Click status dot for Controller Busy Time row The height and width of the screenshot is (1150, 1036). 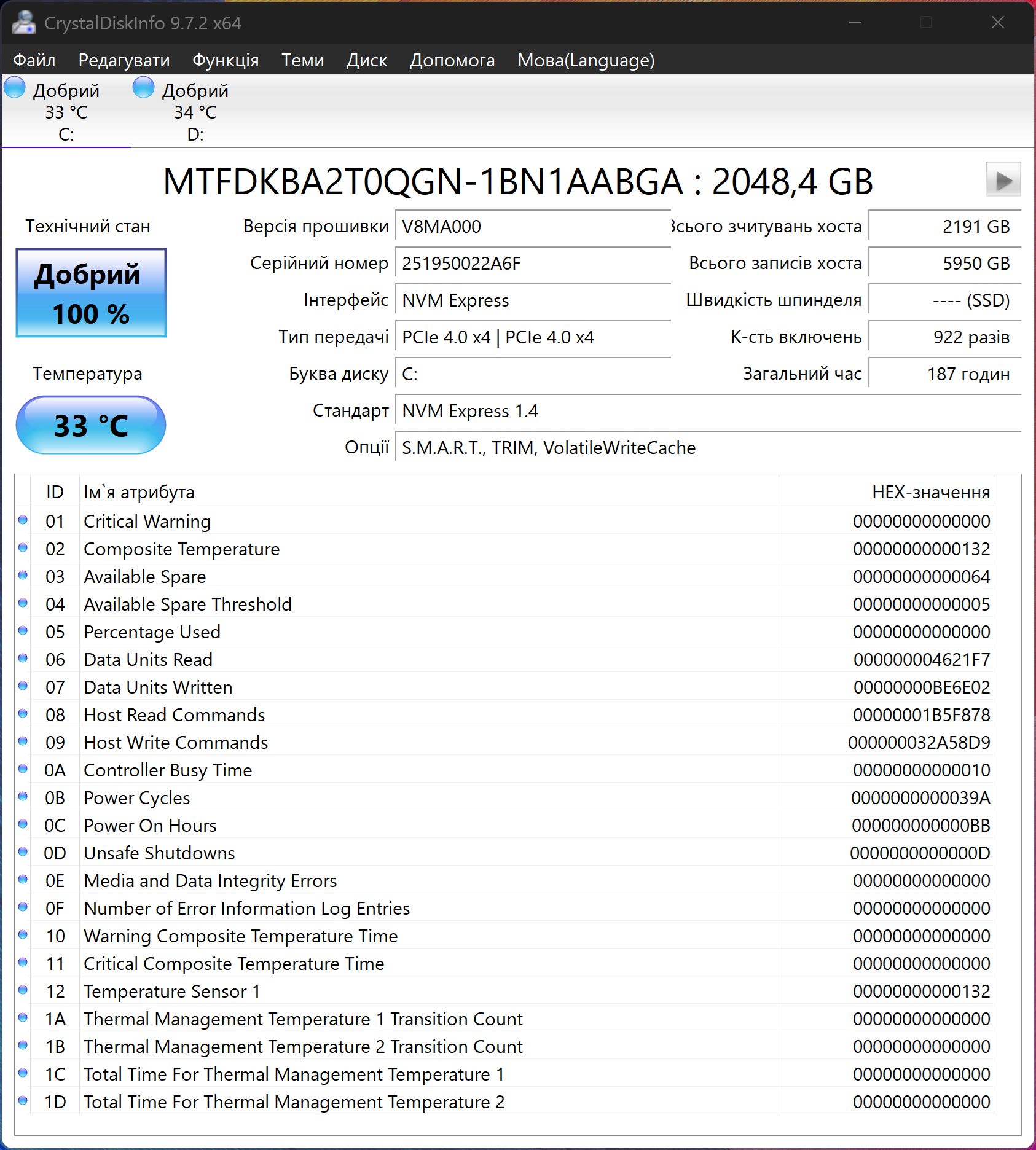pos(23,769)
